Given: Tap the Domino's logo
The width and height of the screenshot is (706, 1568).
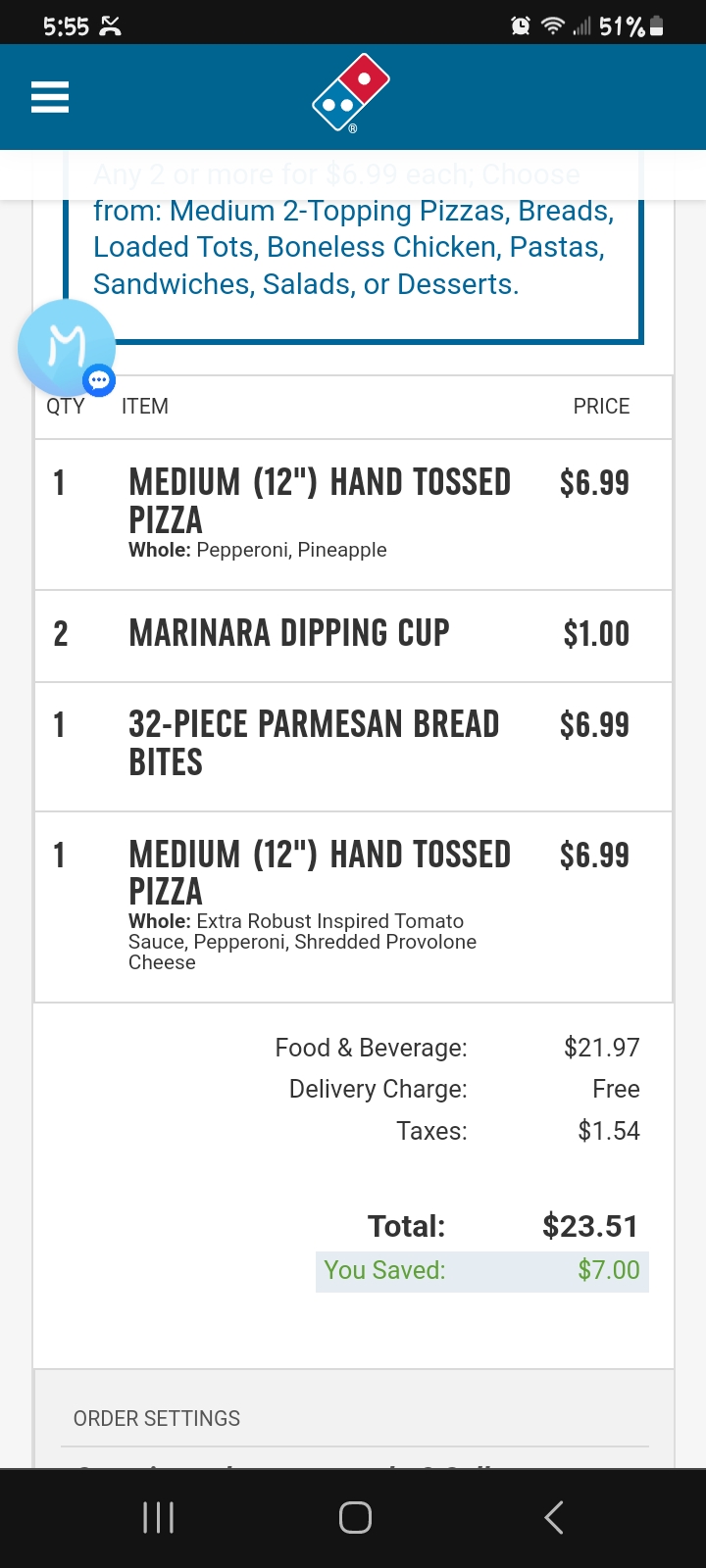Looking at the screenshot, I should point(351,92).
